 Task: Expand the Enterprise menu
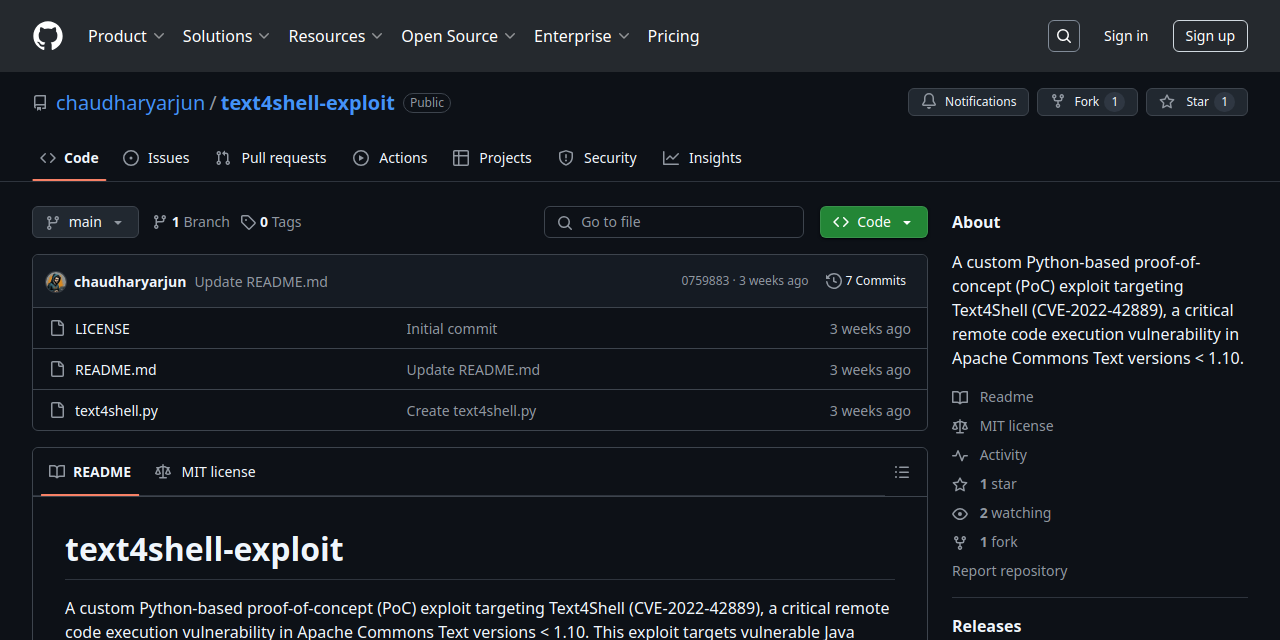click(582, 36)
